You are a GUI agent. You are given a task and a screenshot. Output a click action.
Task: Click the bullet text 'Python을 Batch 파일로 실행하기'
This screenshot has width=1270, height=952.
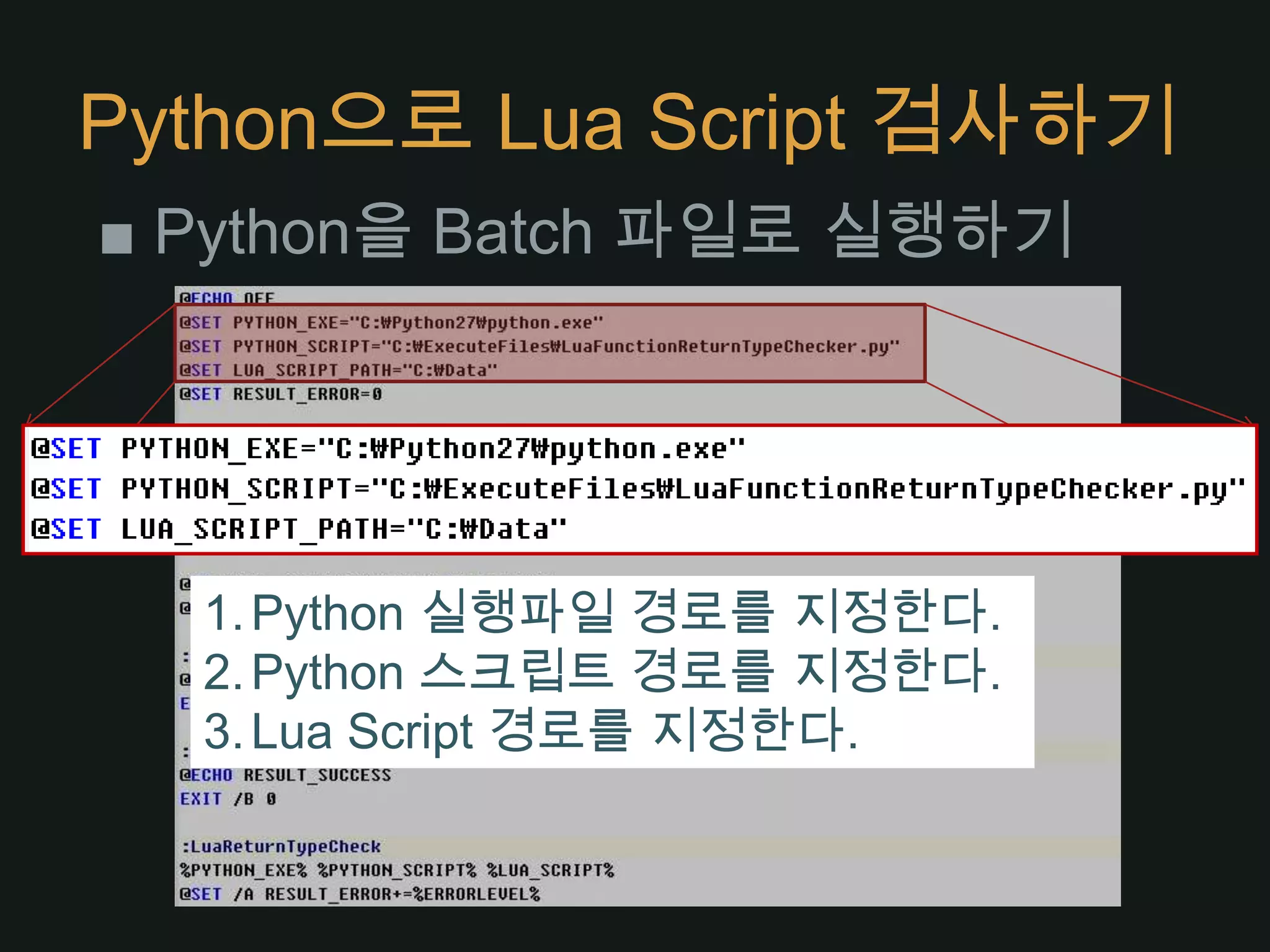pos(614,231)
